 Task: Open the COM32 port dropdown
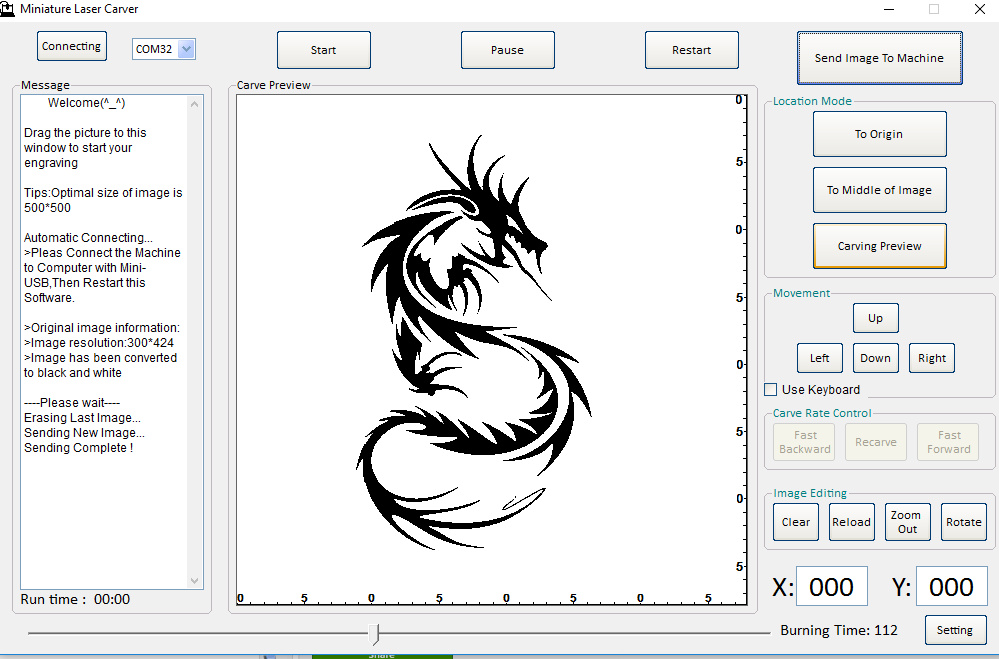(x=186, y=49)
